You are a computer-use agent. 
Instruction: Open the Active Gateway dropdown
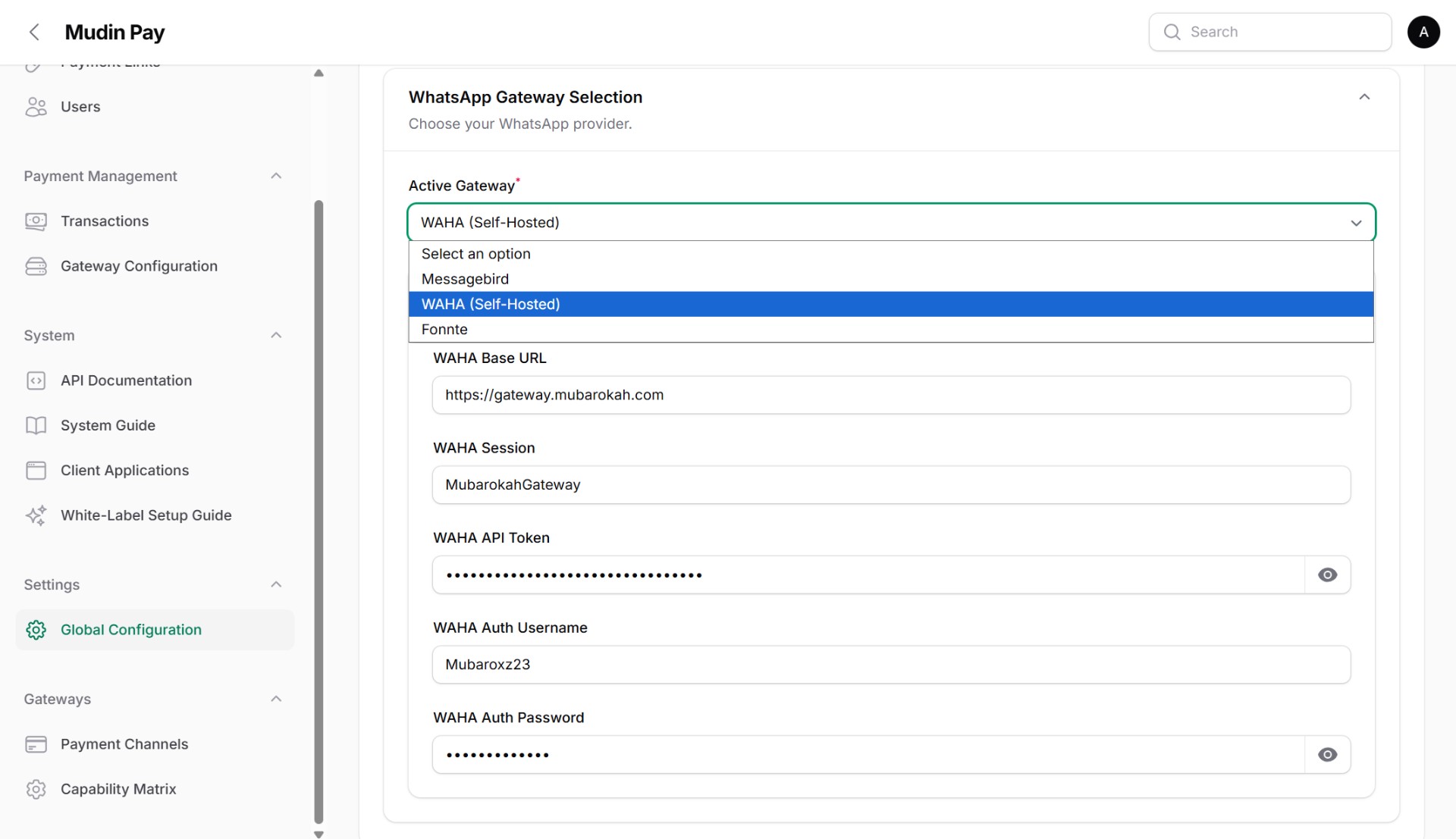pyautogui.click(x=891, y=222)
